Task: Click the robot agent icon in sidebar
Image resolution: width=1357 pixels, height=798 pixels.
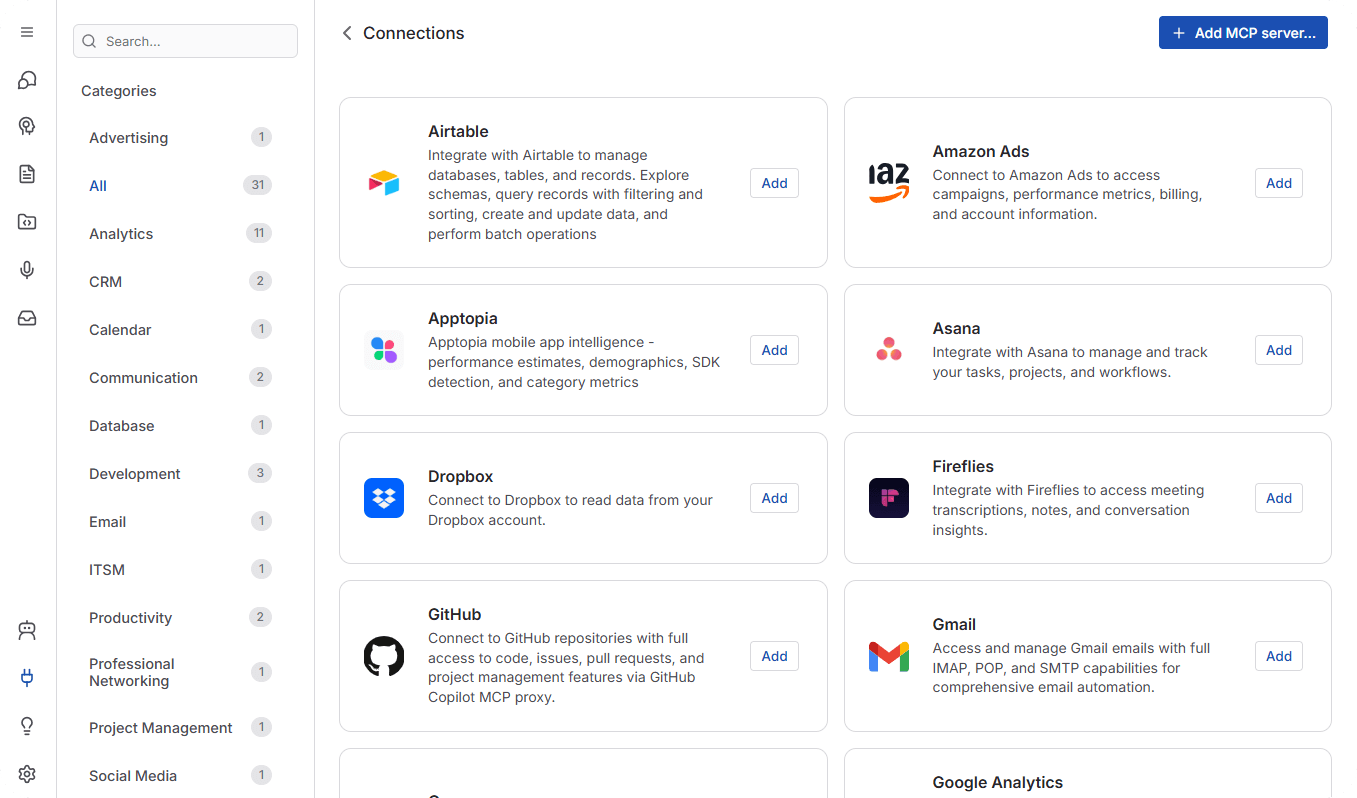Action: 27,630
